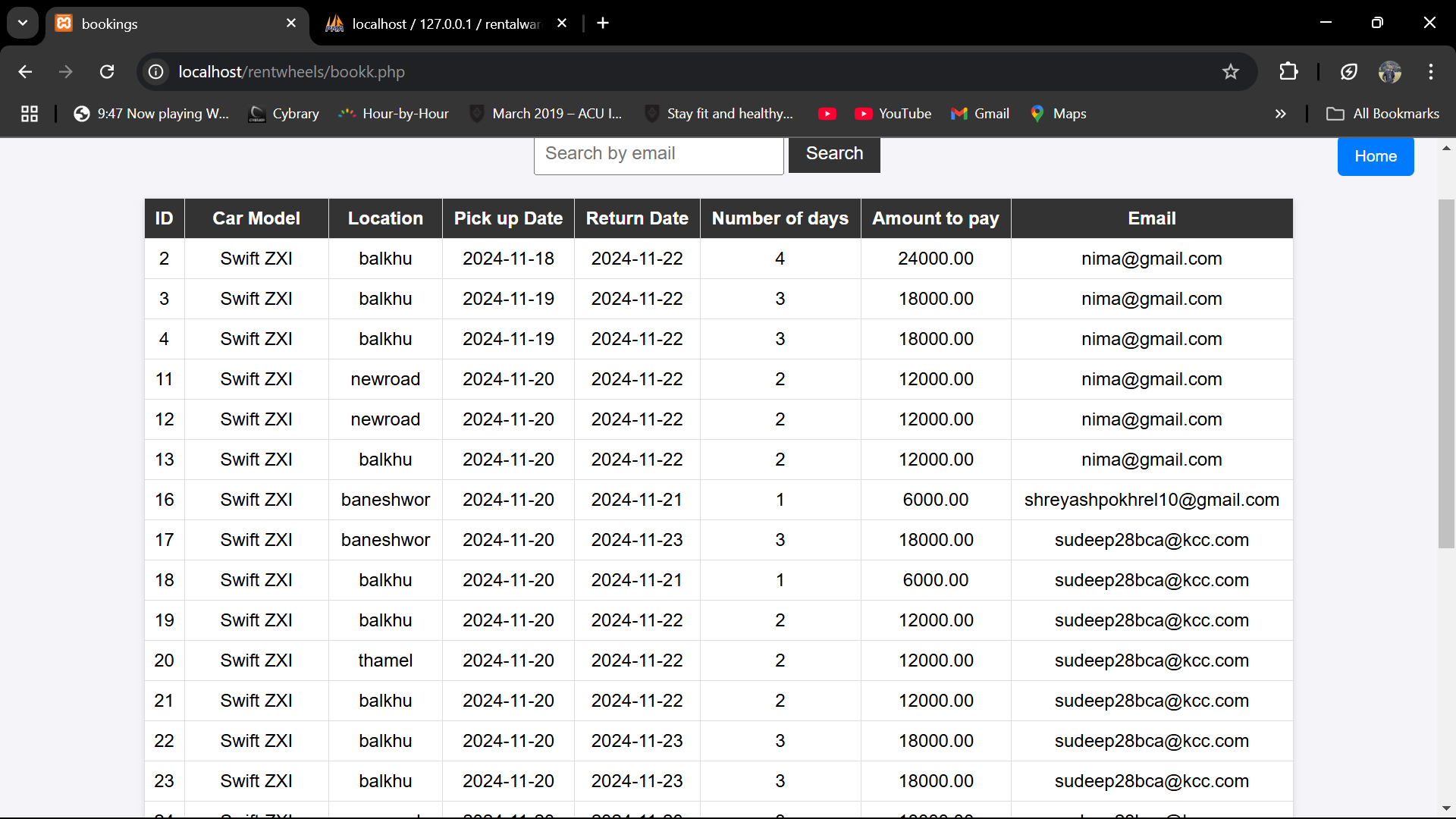Open the All Bookmarks folder
1456x819 pixels.
click(x=1382, y=114)
